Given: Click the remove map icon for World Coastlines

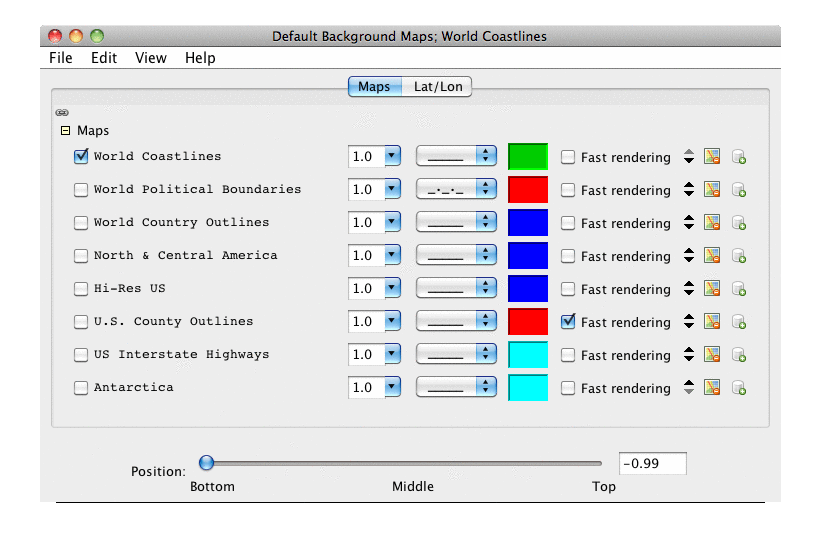Looking at the screenshot, I should [712, 157].
